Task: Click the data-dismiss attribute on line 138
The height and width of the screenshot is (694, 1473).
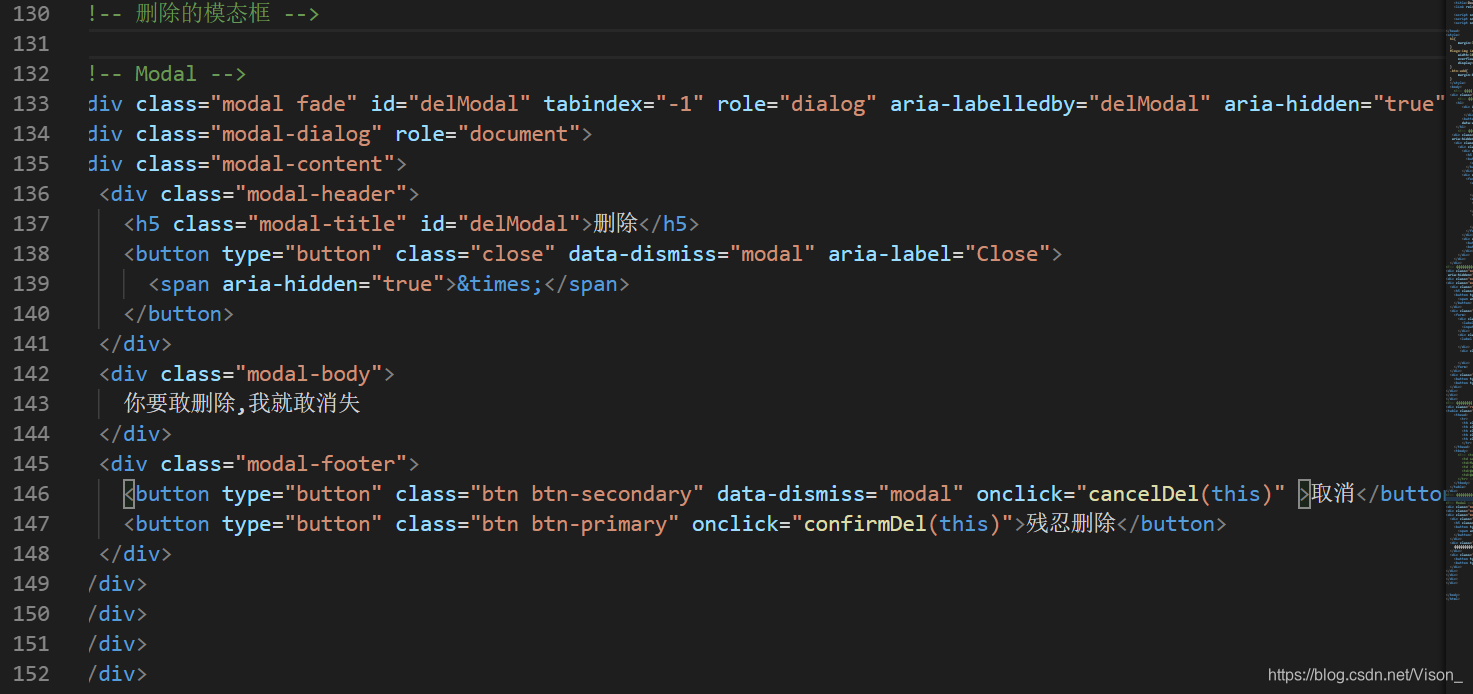Action: (643, 254)
